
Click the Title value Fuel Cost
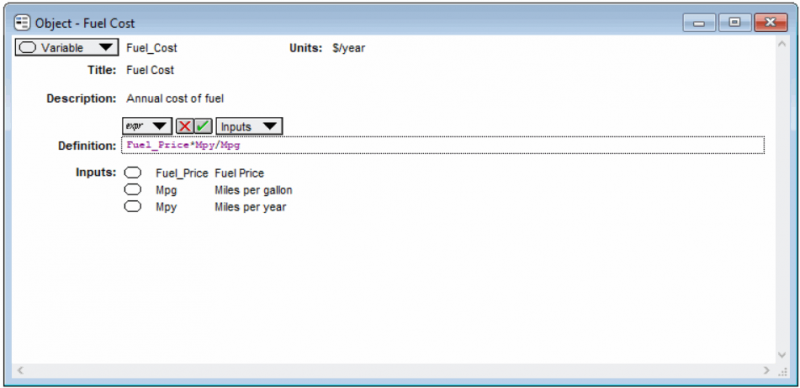150,70
